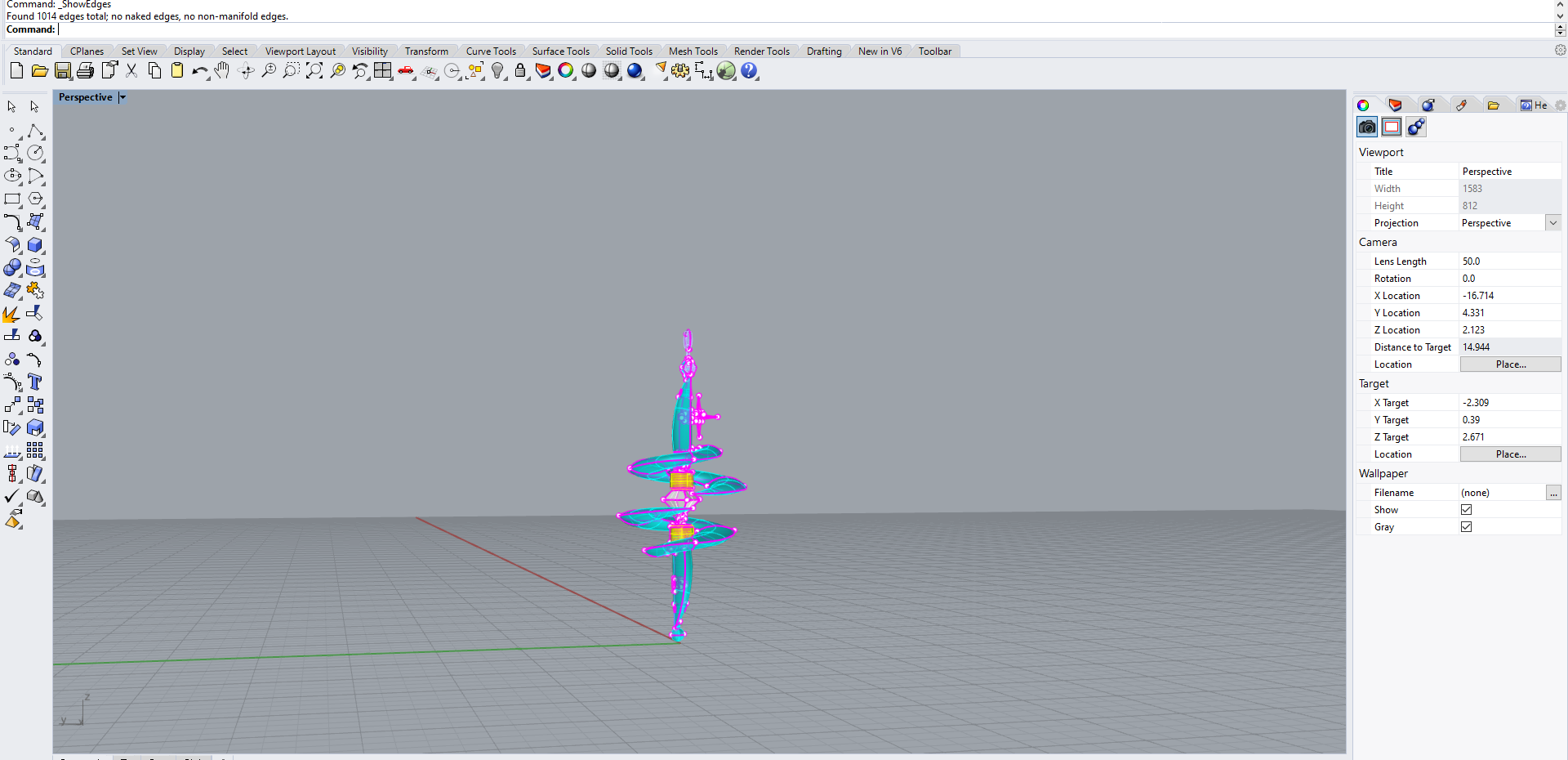This screenshot has height=760, width=1568.
Task: Open toolbar options gear at far right
Action: tap(1560, 51)
